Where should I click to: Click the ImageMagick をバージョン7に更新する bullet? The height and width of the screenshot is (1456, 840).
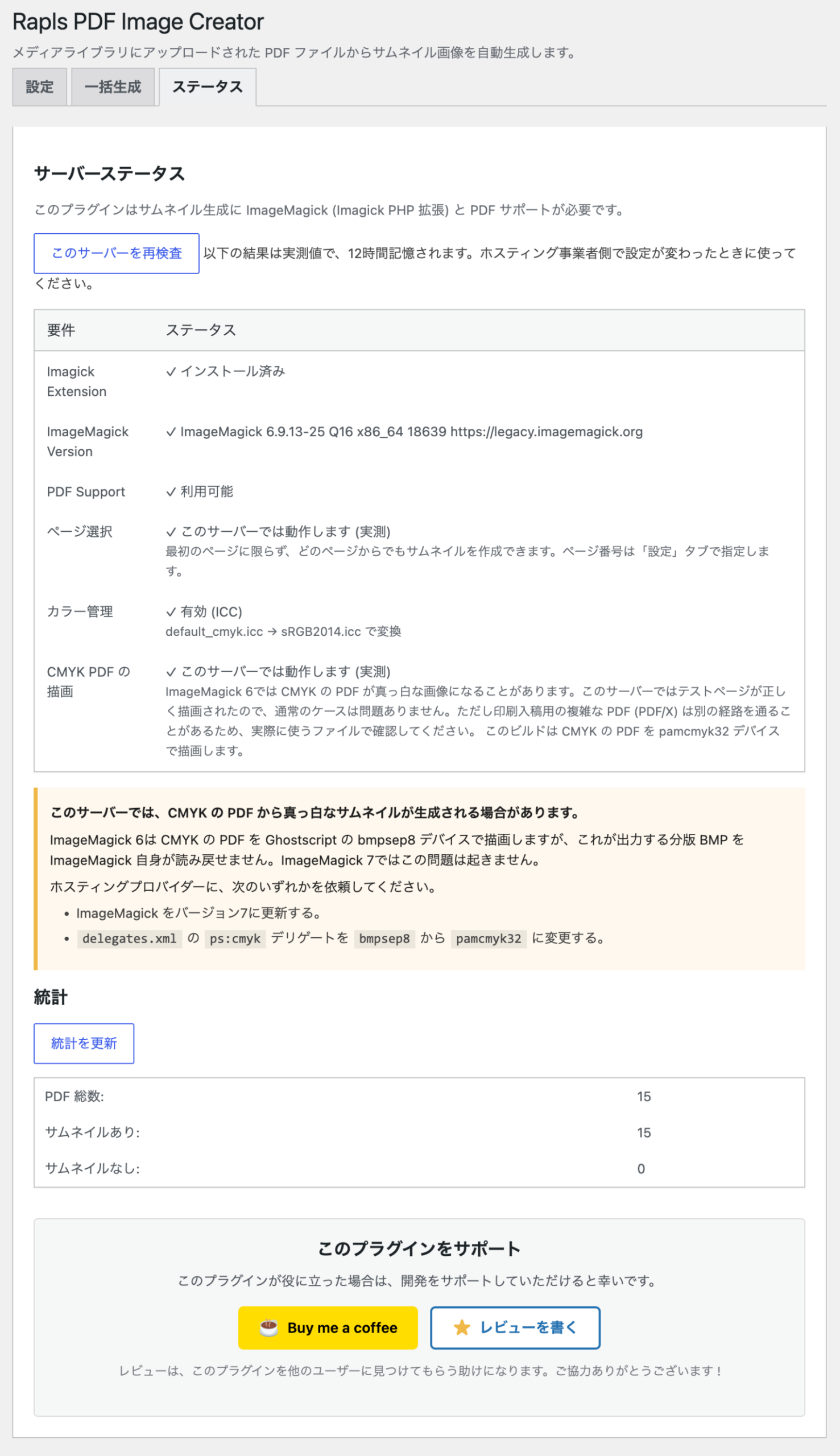pos(198,913)
